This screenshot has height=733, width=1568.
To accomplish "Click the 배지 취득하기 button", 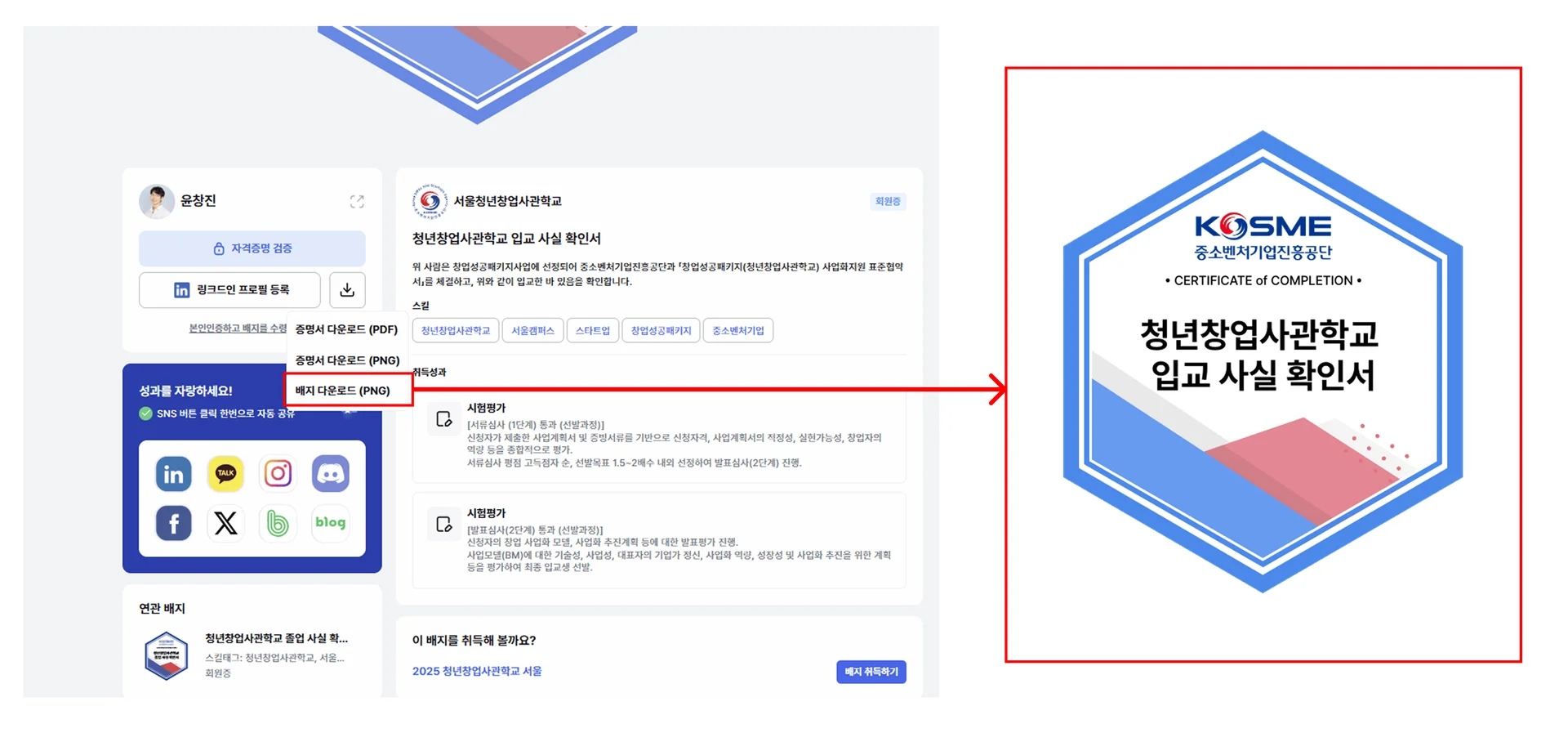I will 871,672.
